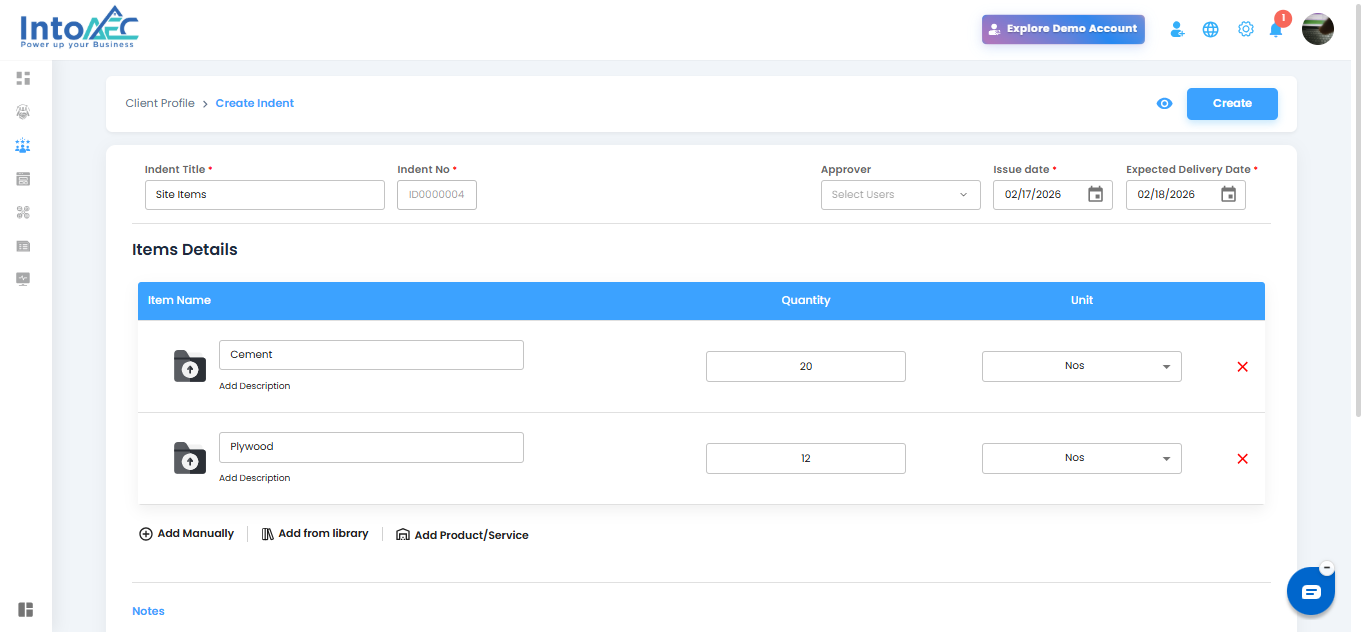The width and height of the screenshot is (1365, 632).
Task: Open the chat support bubble
Action: pos(1311,592)
